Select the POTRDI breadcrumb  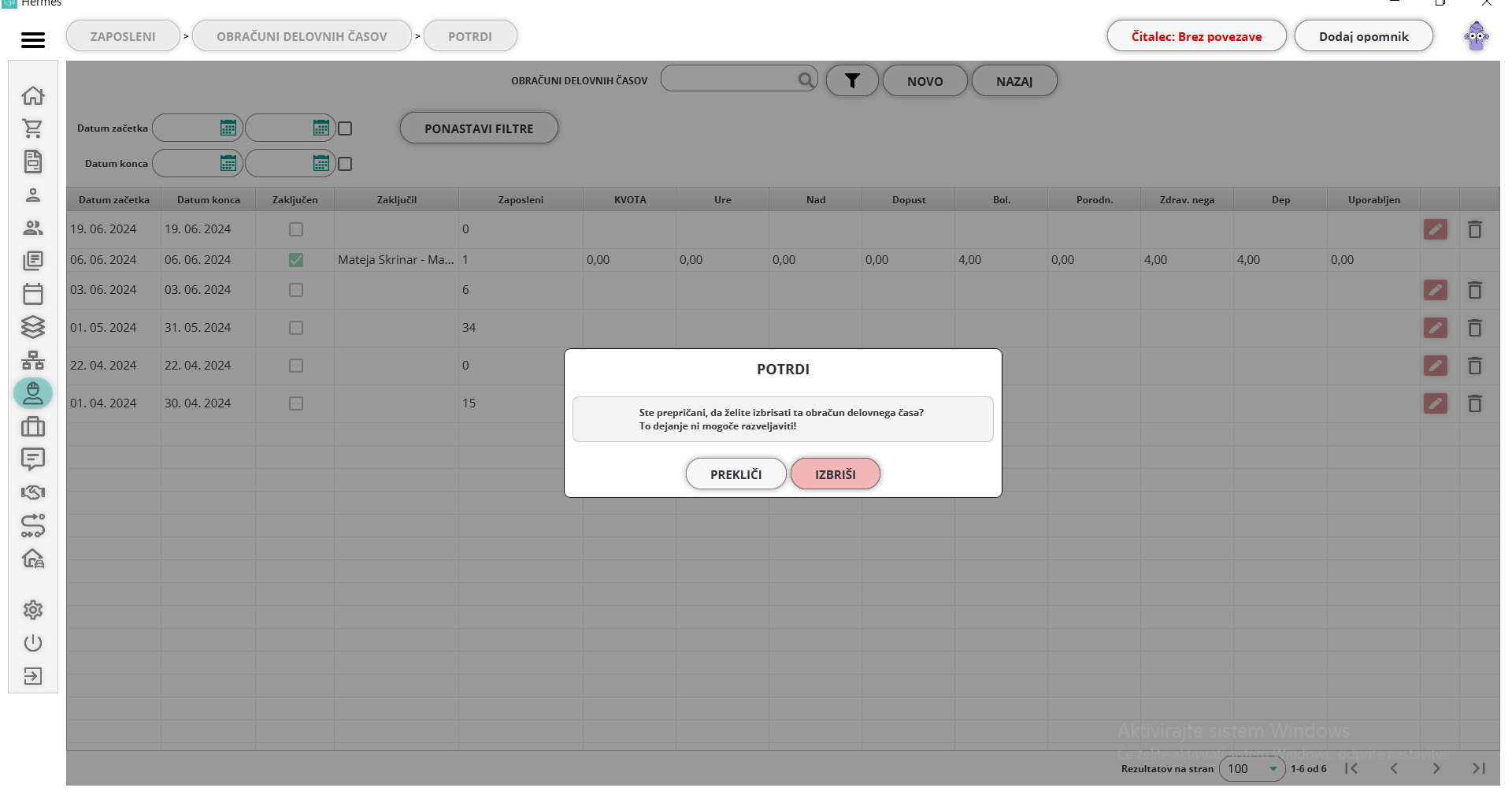pyautogui.click(x=470, y=36)
